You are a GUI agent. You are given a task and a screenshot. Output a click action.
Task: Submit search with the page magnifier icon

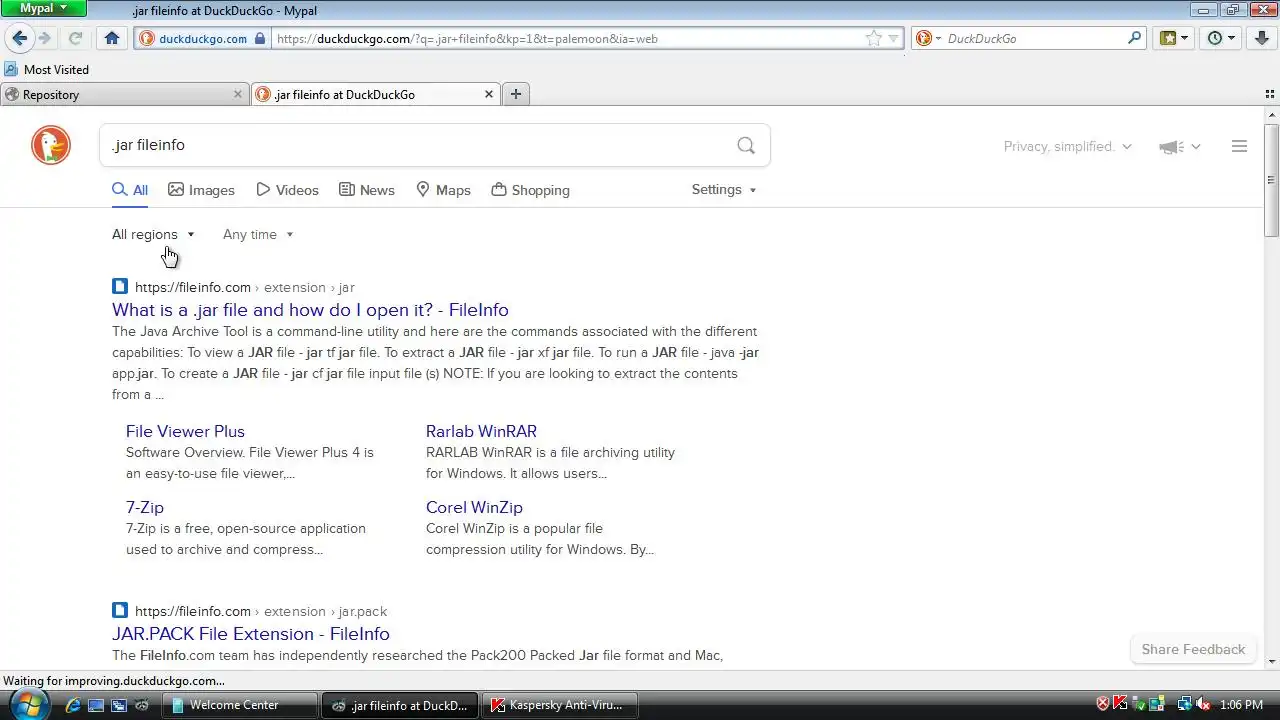(746, 145)
